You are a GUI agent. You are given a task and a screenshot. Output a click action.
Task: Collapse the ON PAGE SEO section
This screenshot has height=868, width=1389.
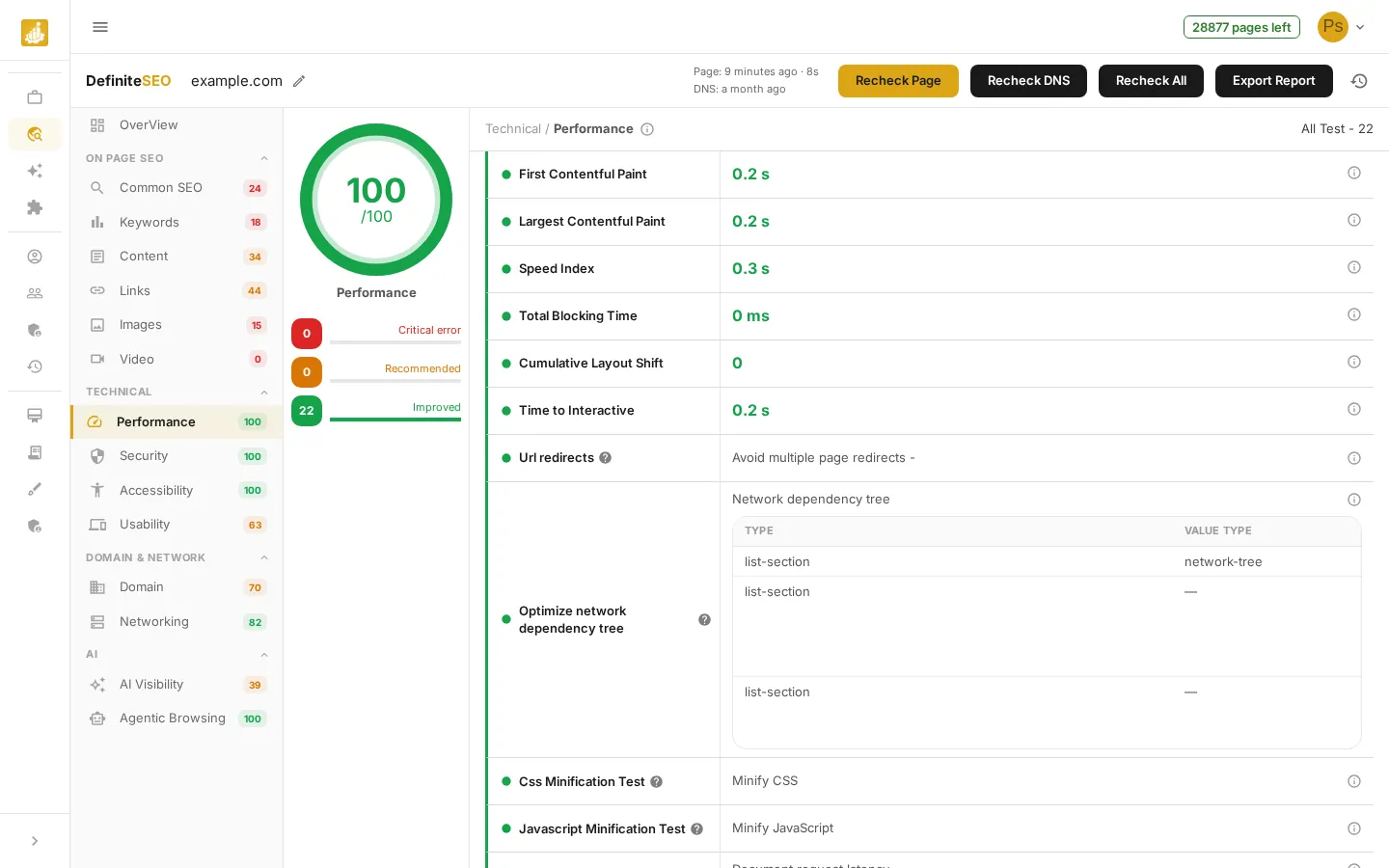click(264, 158)
